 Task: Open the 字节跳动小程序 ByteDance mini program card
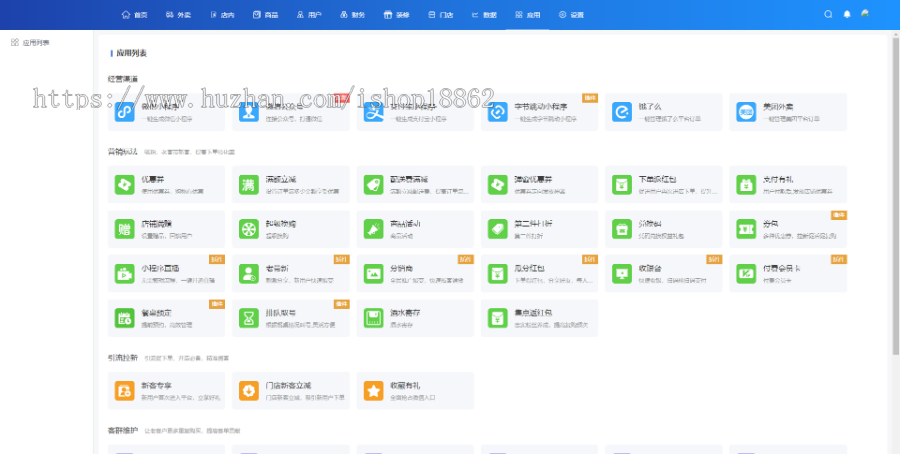point(540,112)
